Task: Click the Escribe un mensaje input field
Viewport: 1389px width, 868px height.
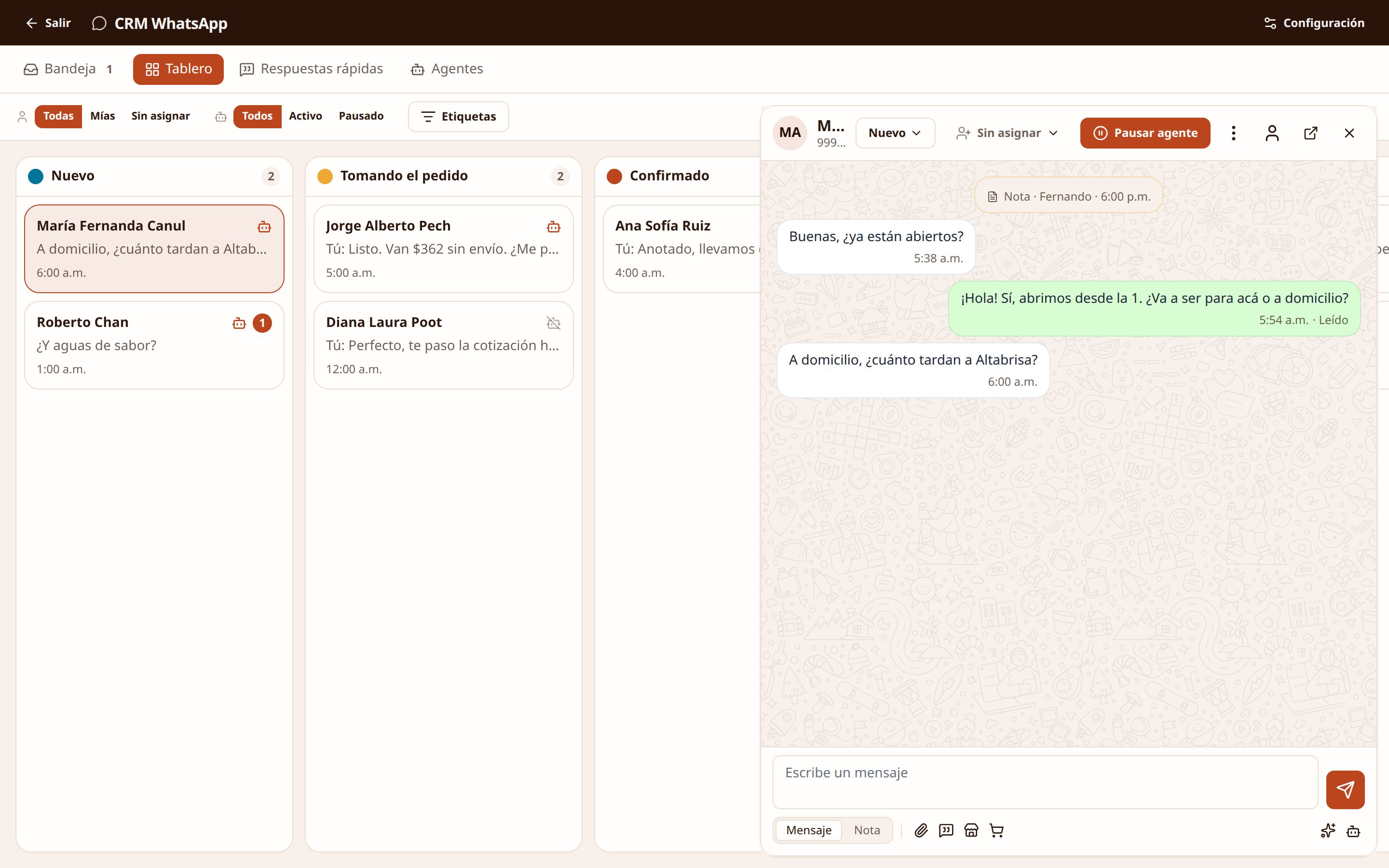Action: click(x=1045, y=782)
